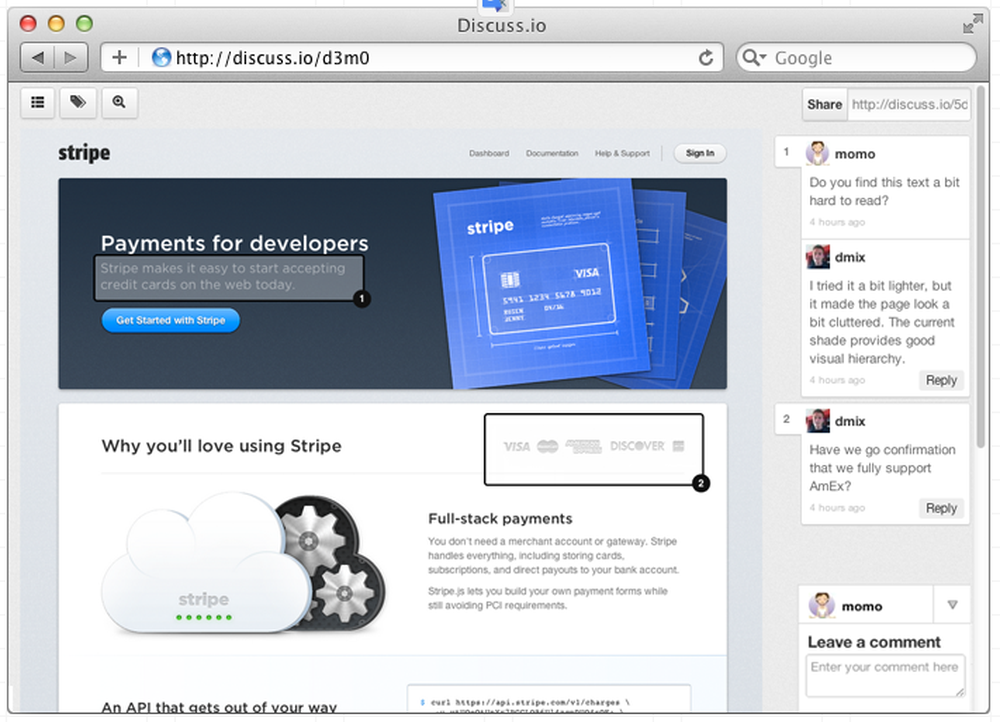
Task: Expand the momo user dropdown arrow
Action: click(x=952, y=605)
